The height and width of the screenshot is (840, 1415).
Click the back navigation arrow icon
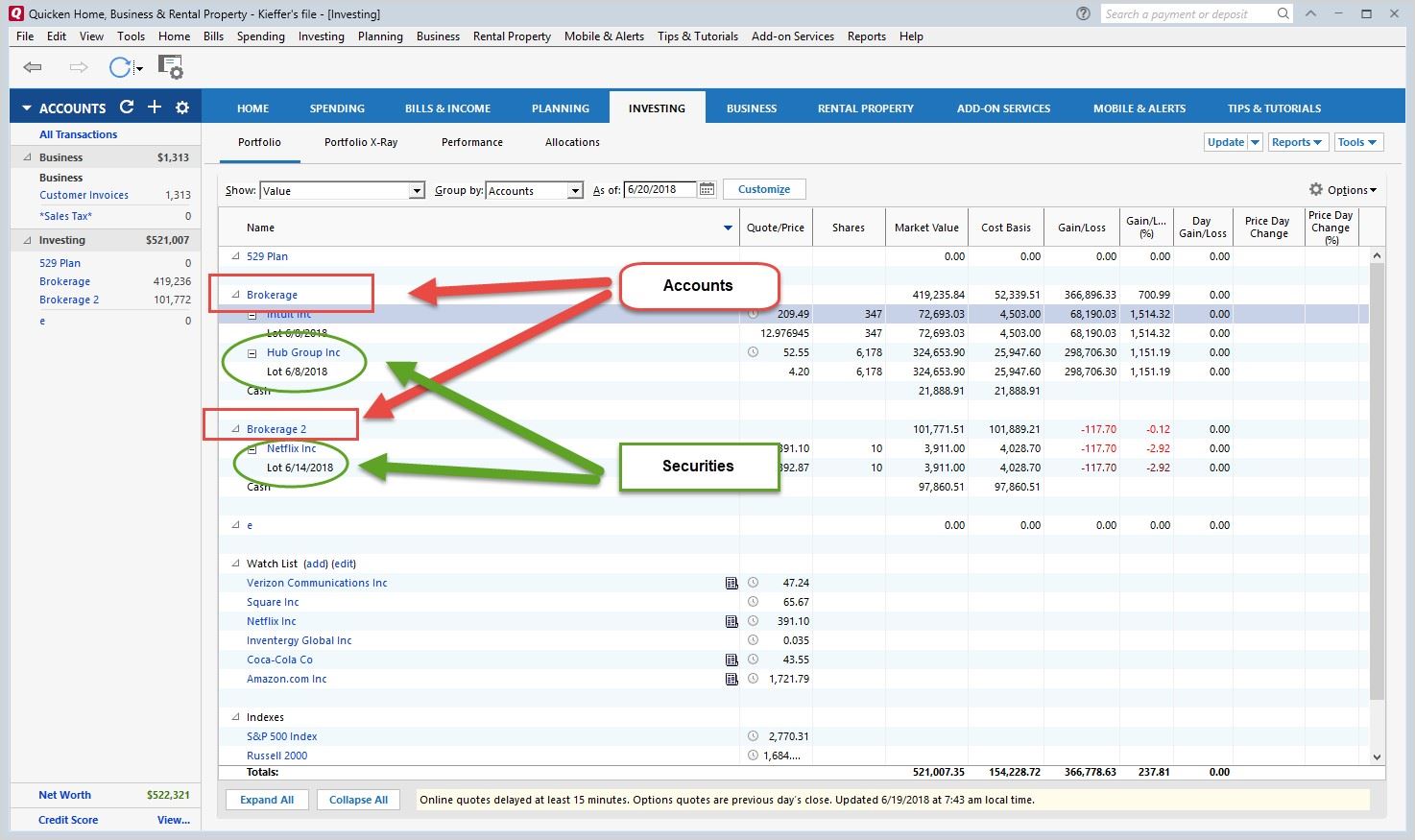[33, 67]
